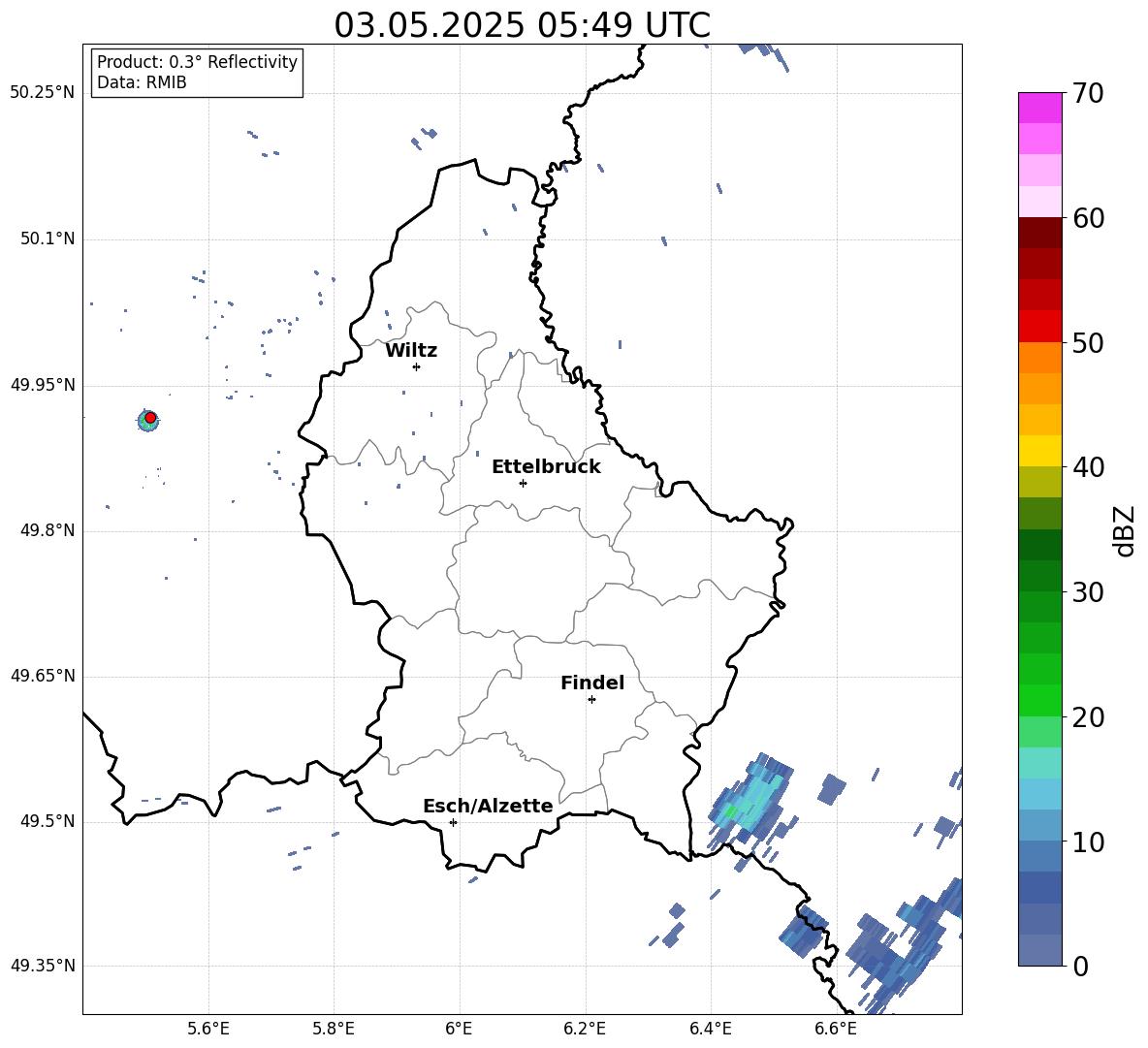This screenshot has width=1148, height=1048.
Task: Click the 0 colorbar tick label
Action: tap(1080, 966)
